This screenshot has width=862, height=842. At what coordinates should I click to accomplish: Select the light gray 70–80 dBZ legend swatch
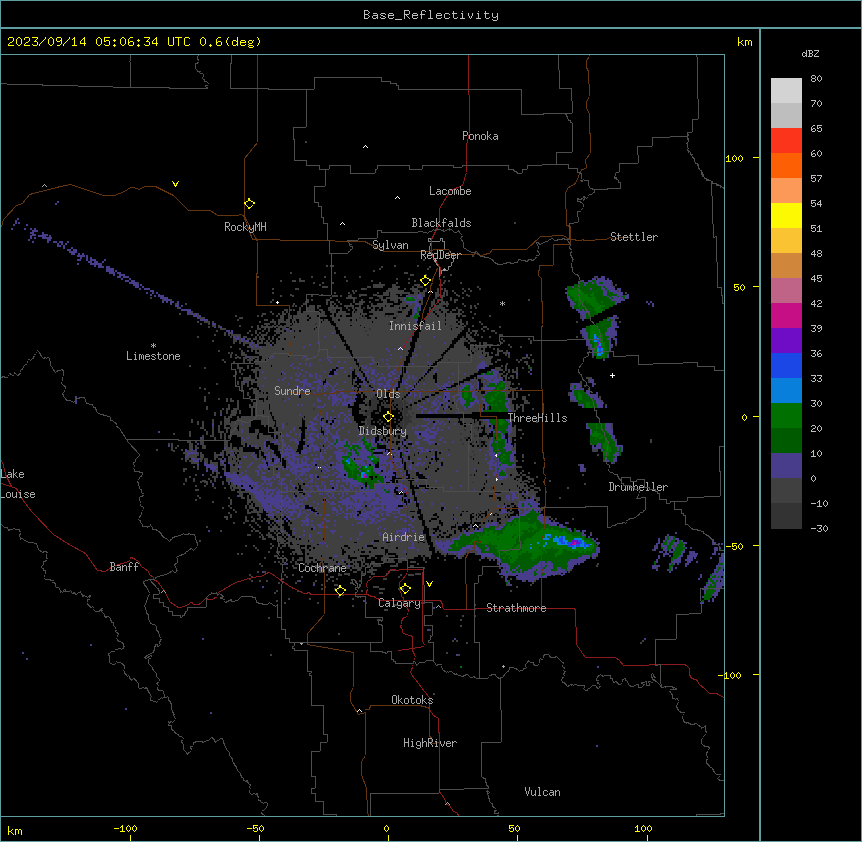(786, 91)
